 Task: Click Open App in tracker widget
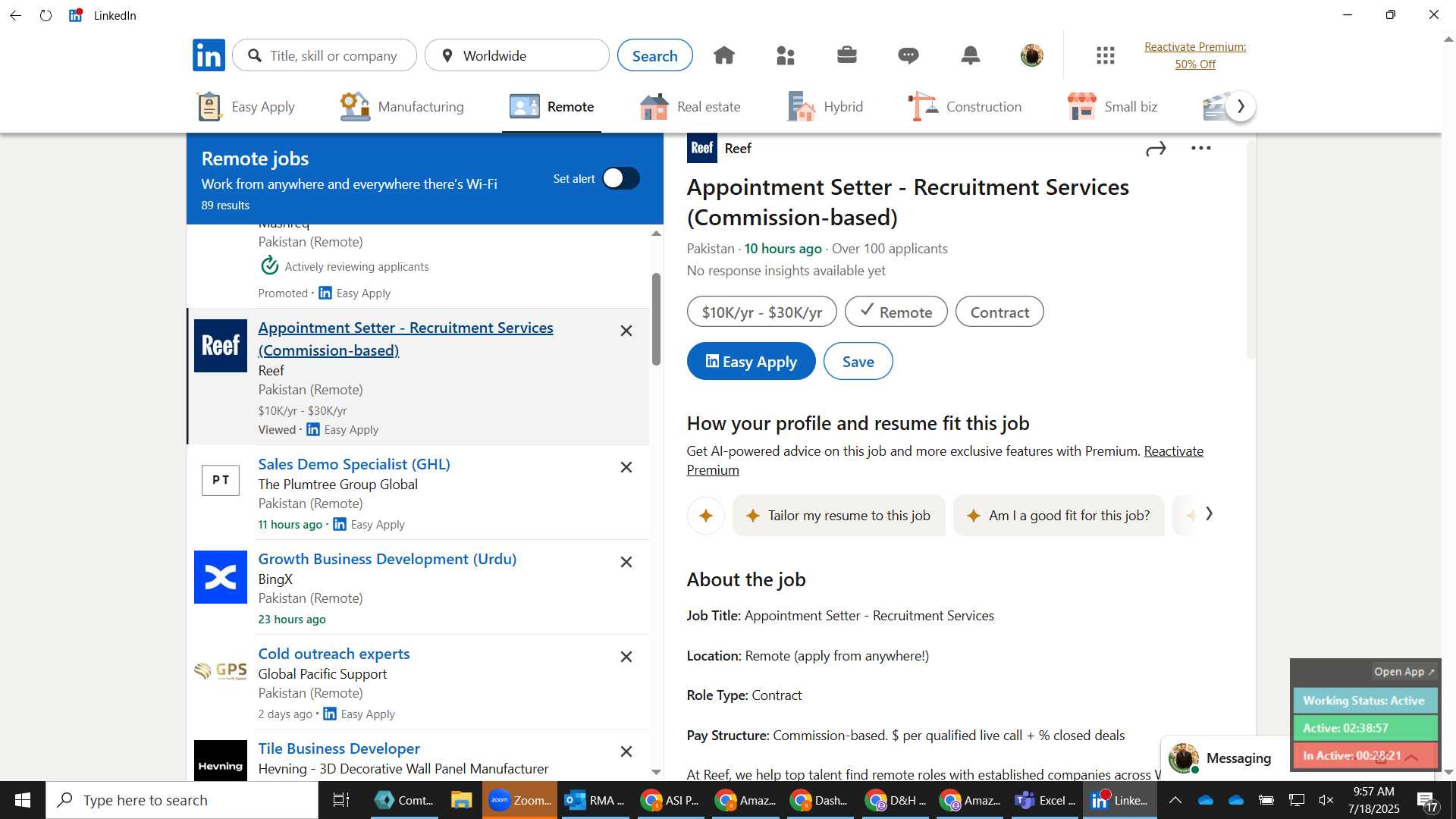coord(1404,672)
